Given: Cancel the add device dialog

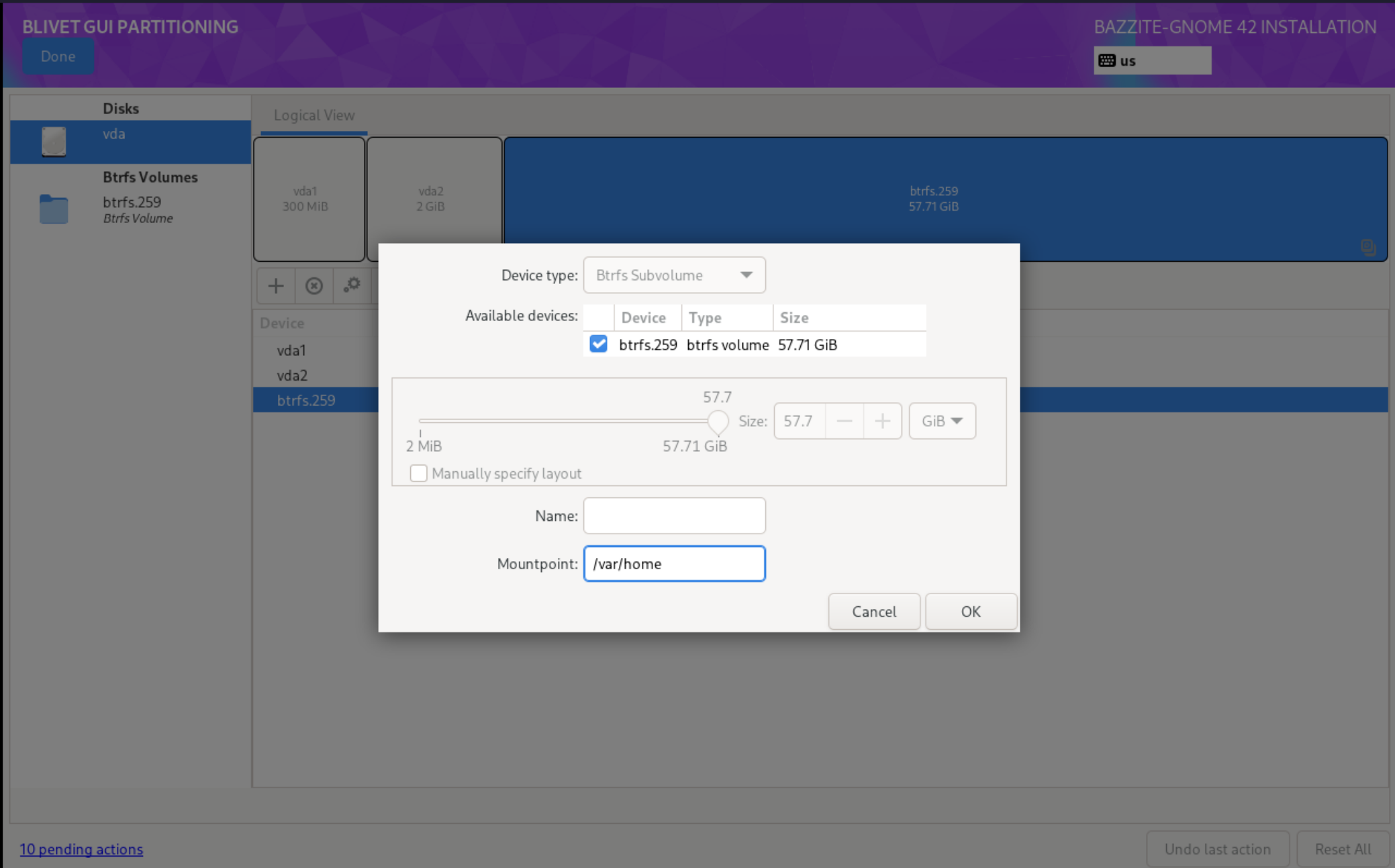Looking at the screenshot, I should [x=873, y=612].
